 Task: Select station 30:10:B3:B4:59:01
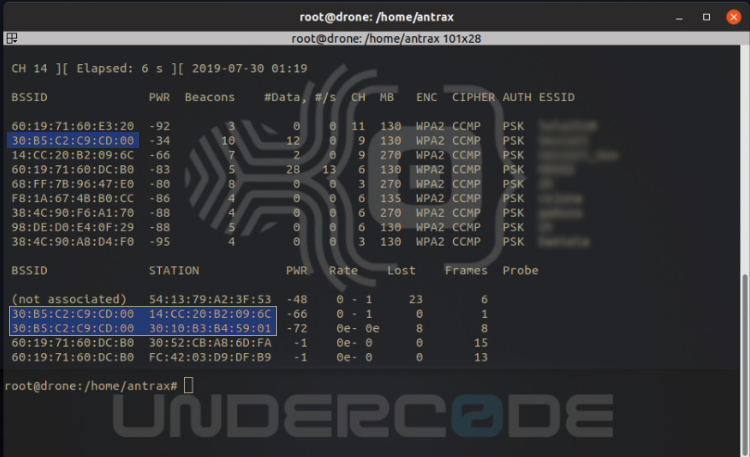tap(210, 328)
